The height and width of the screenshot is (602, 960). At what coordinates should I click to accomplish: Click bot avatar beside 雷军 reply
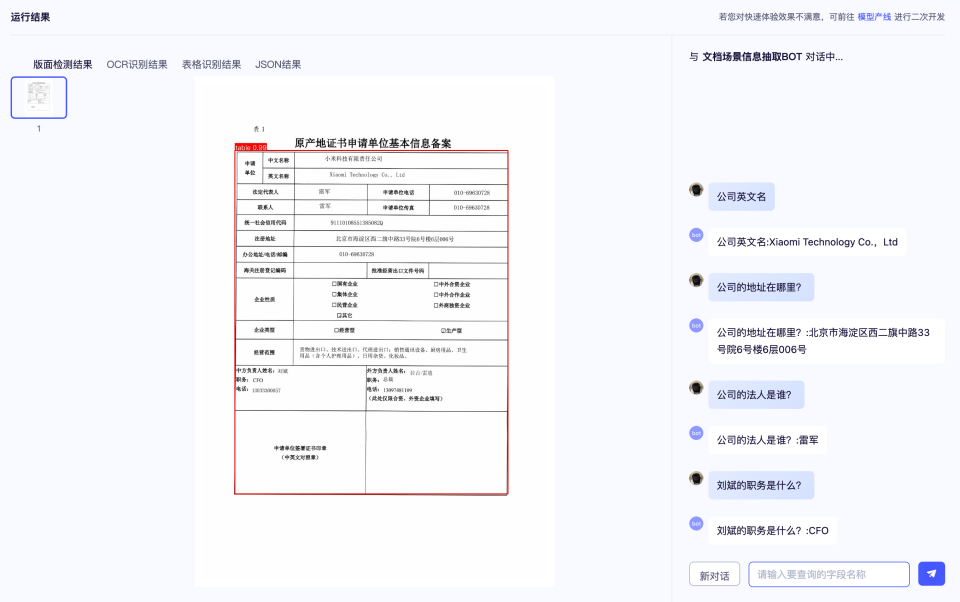696,433
